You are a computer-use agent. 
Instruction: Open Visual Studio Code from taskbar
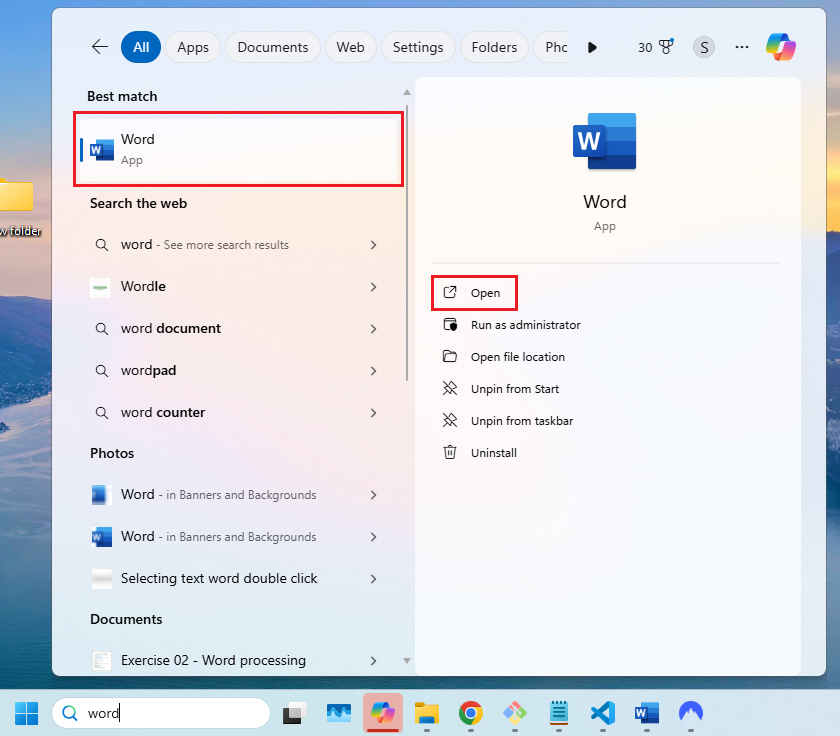pos(602,713)
